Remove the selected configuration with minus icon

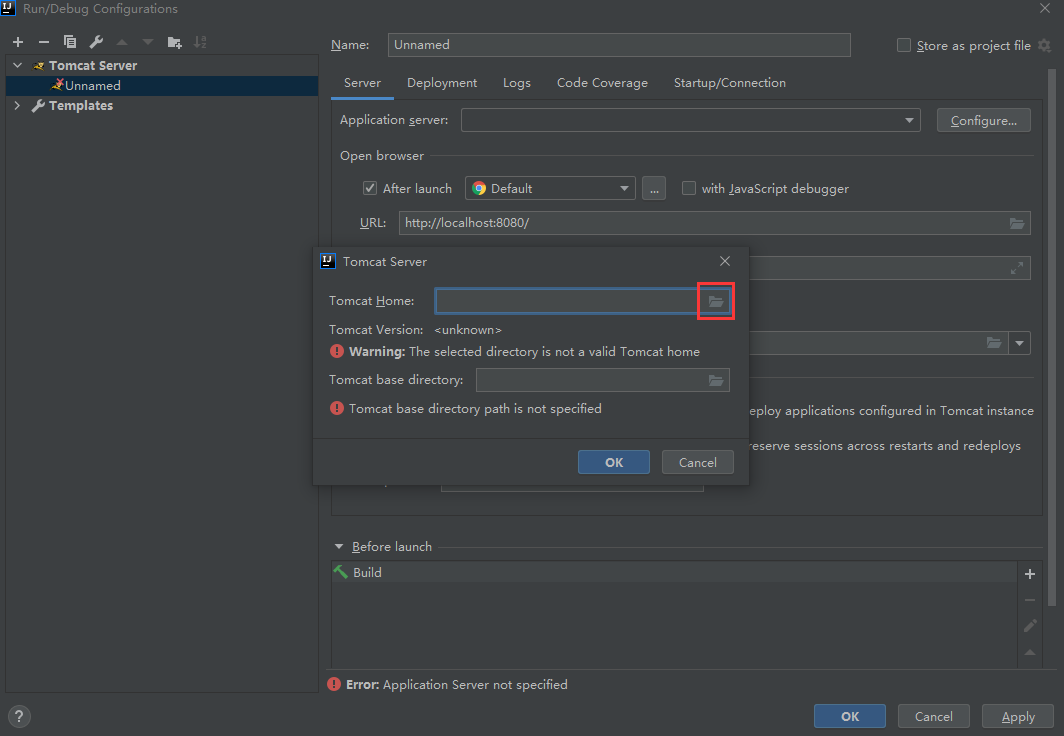pyautogui.click(x=43, y=42)
